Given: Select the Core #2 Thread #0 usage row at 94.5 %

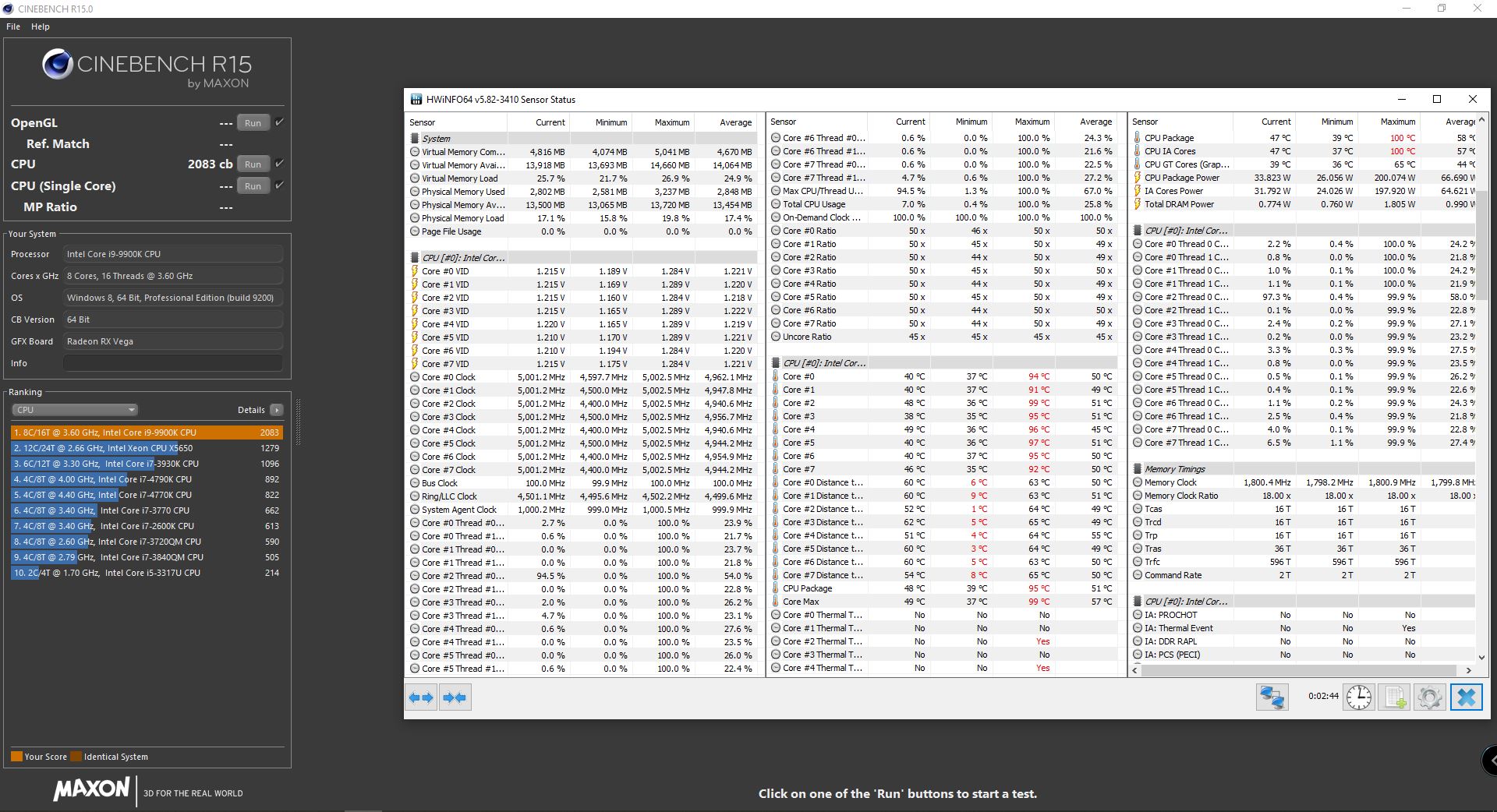Looking at the screenshot, I should [582, 576].
